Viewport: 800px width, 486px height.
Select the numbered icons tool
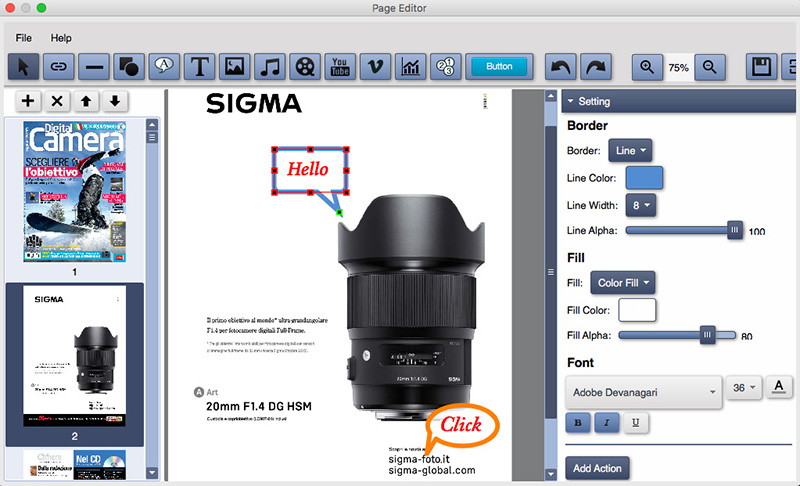(x=445, y=67)
